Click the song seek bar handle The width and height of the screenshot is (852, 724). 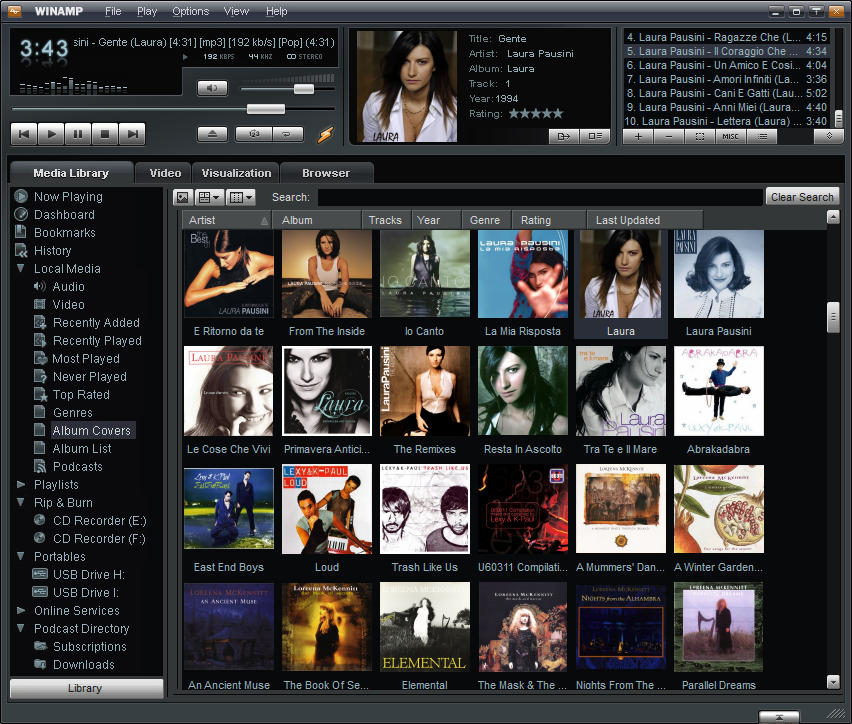(x=266, y=109)
